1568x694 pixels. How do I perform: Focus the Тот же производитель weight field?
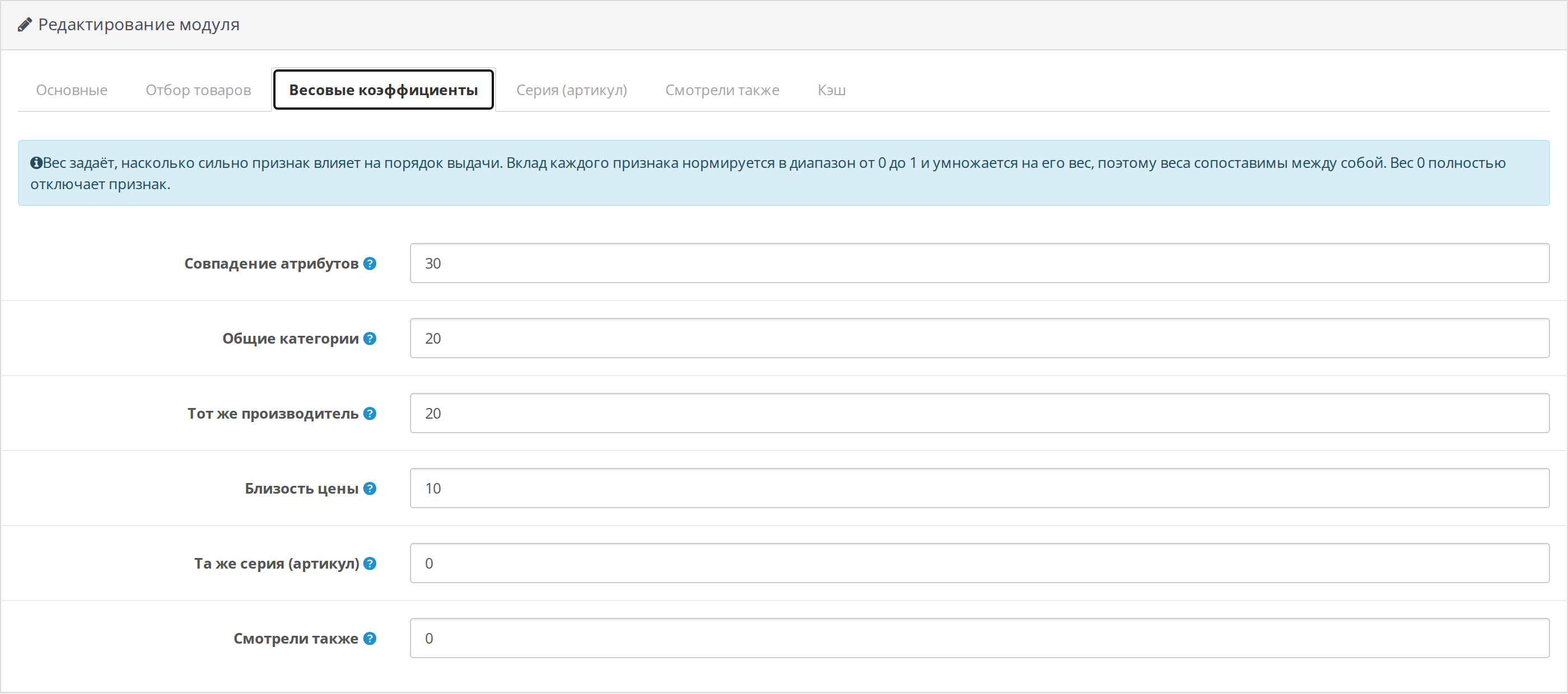[979, 414]
